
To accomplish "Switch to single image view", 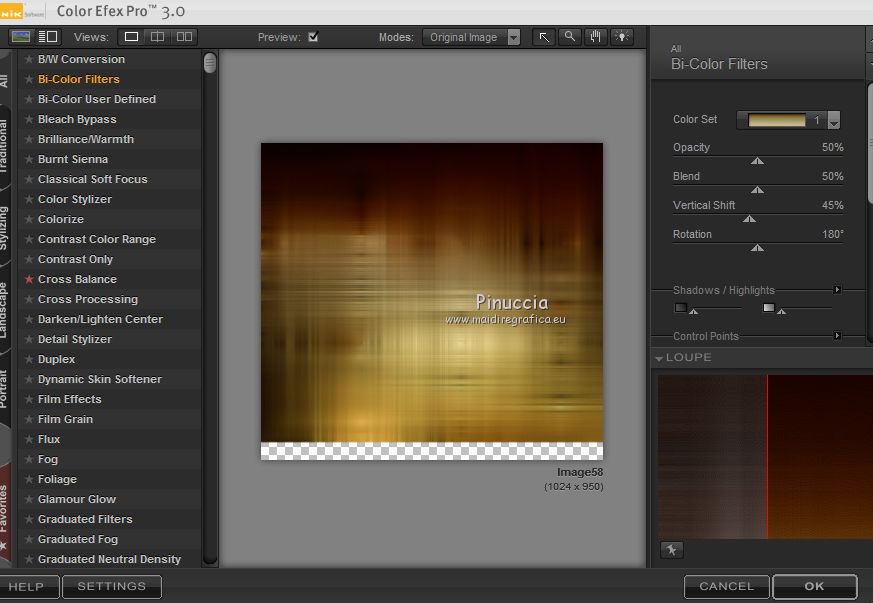I will pos(132,37).
